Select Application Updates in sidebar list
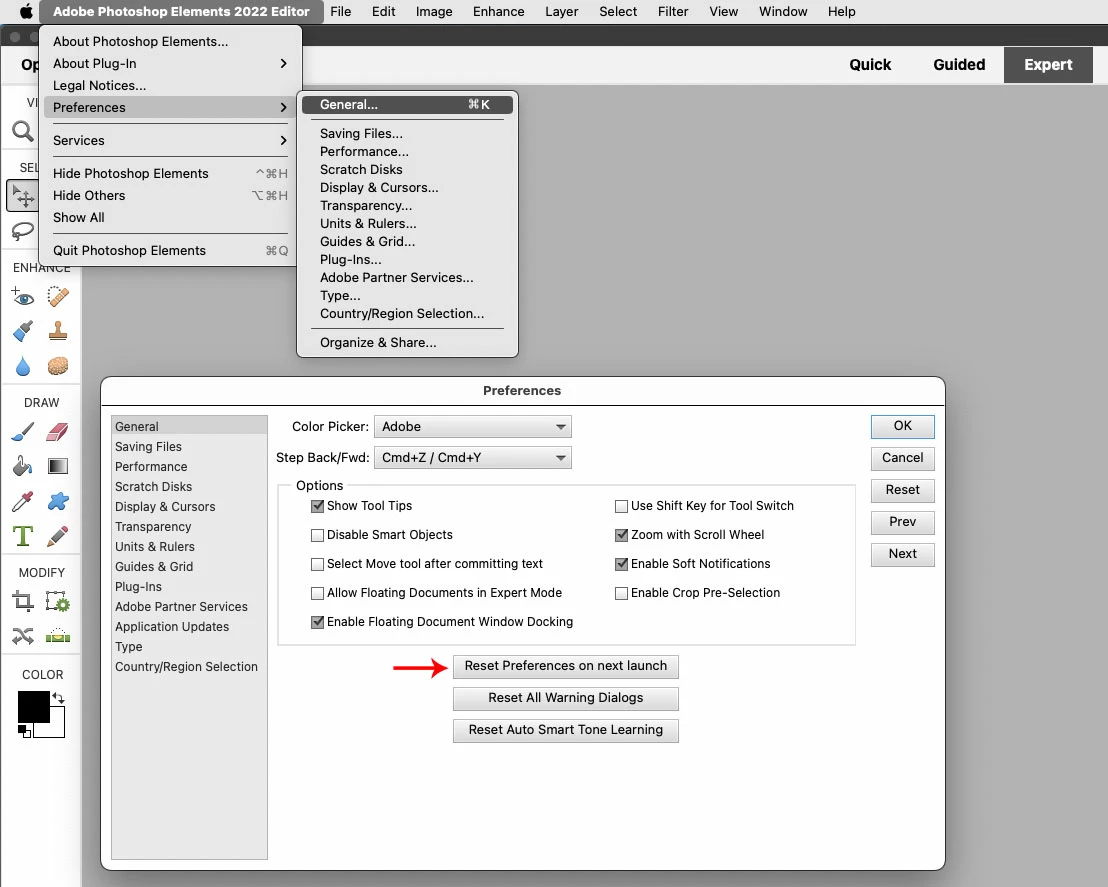Screen dimensions: 1108x887 pos(189,628)
